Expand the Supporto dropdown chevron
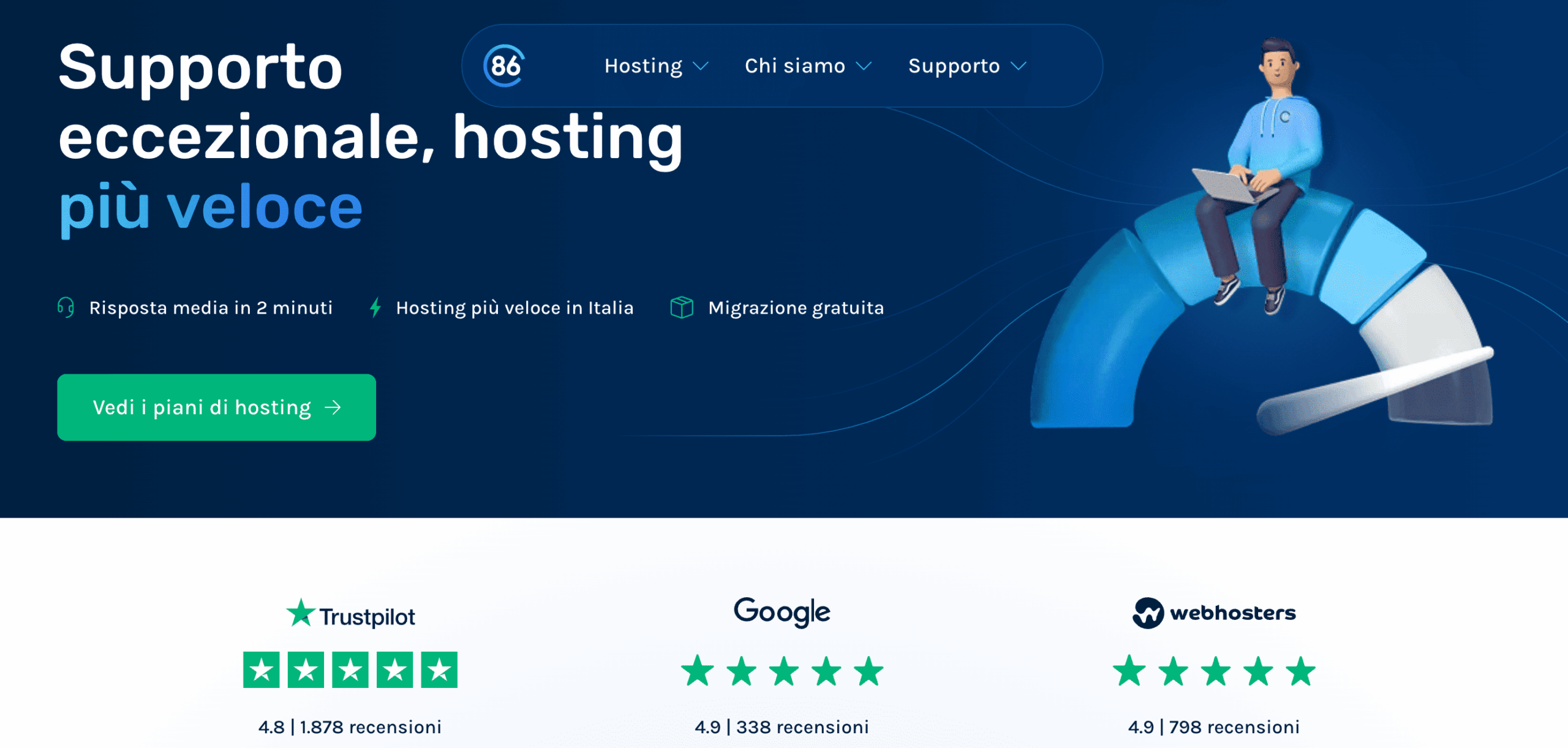This screenshot has height=748, width=1568. point(1018,66)
